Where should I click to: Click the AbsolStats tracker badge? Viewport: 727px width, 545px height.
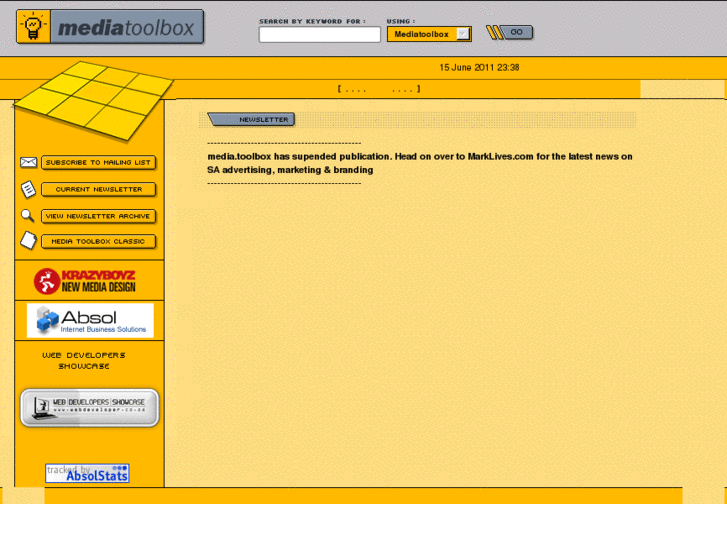point(87,473)
